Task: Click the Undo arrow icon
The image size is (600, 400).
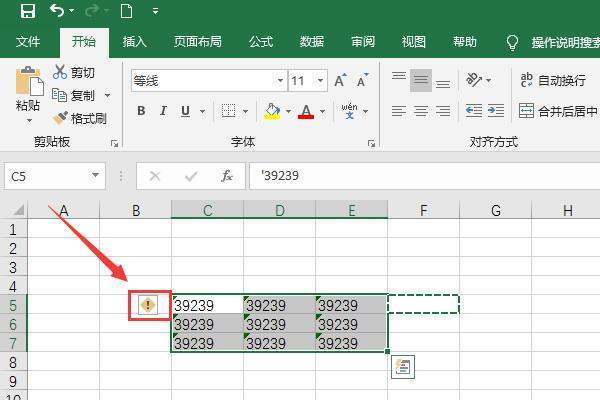Action: click(x=57, y=12)
